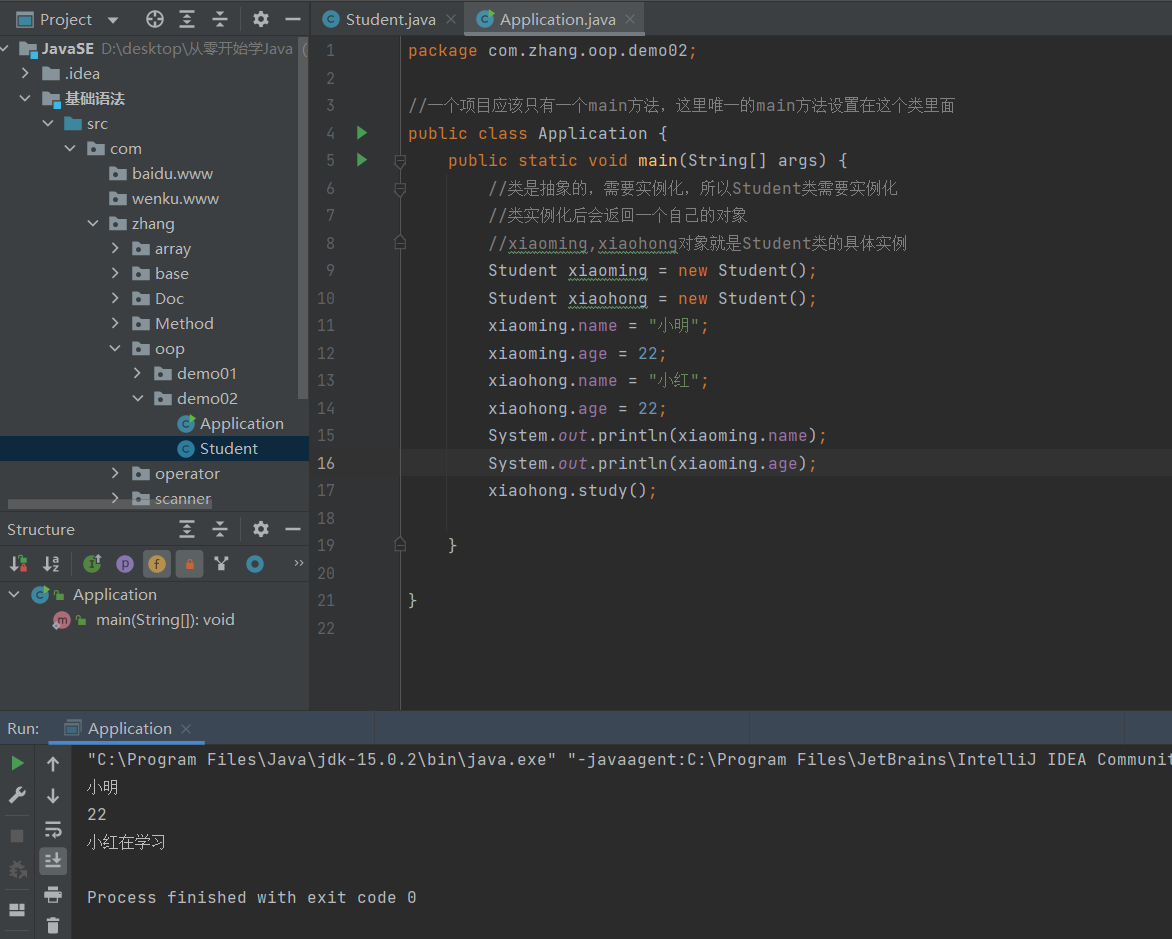Collapse Application node in Structure tree
1172x939 pixels.
[14, 594]
